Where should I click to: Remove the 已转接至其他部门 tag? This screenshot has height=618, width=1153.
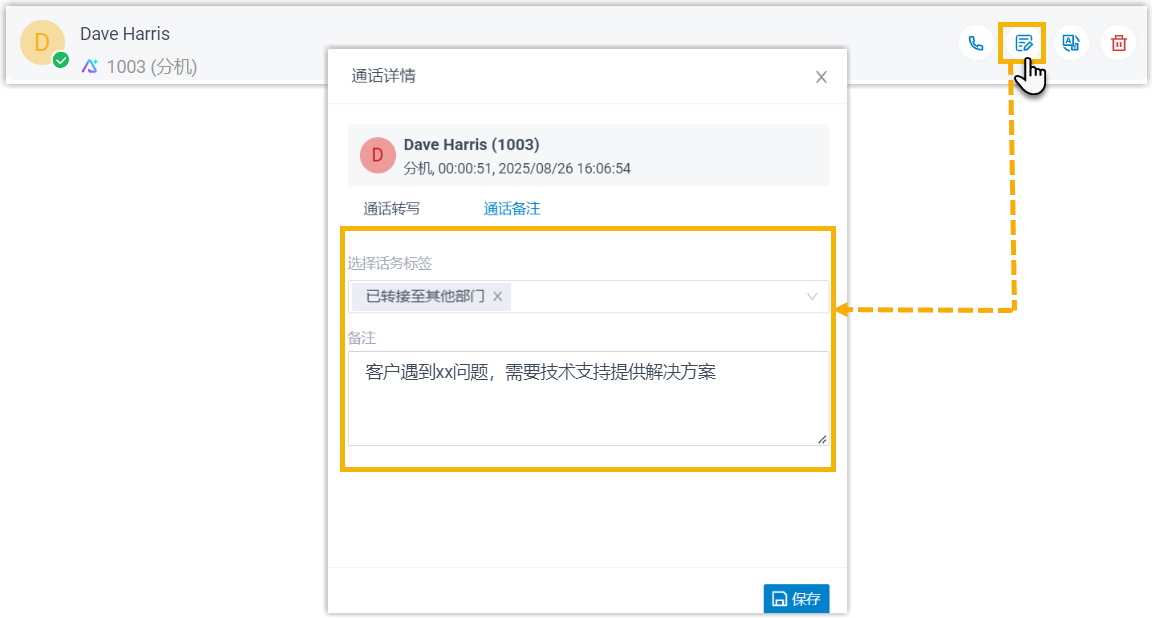pyautogui.click(x=497, y=297)
